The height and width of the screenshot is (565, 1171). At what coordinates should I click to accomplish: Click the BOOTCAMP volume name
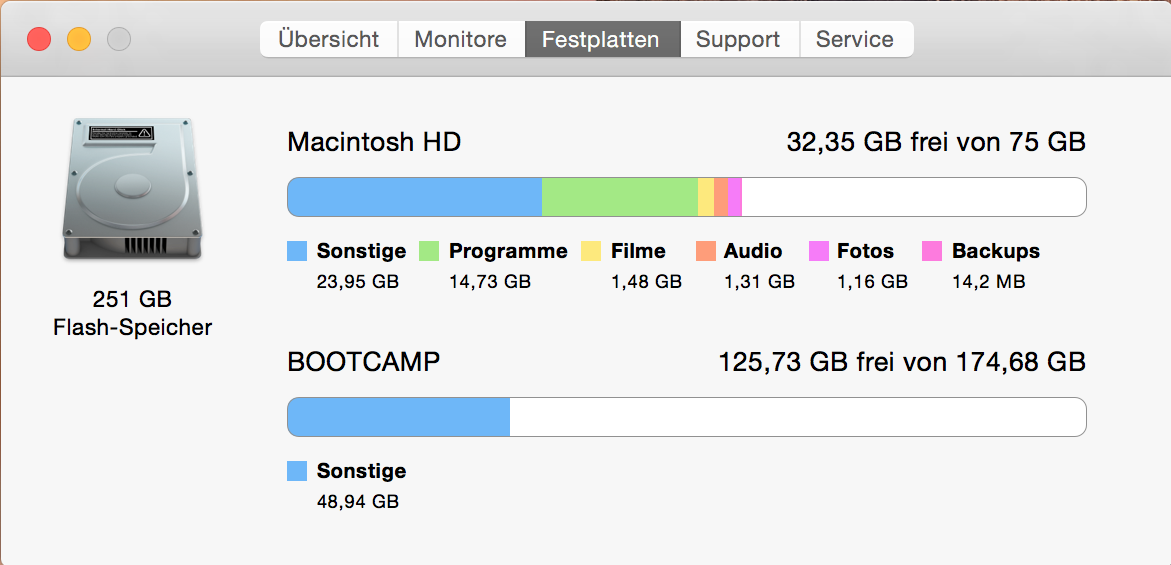point(363,362)
